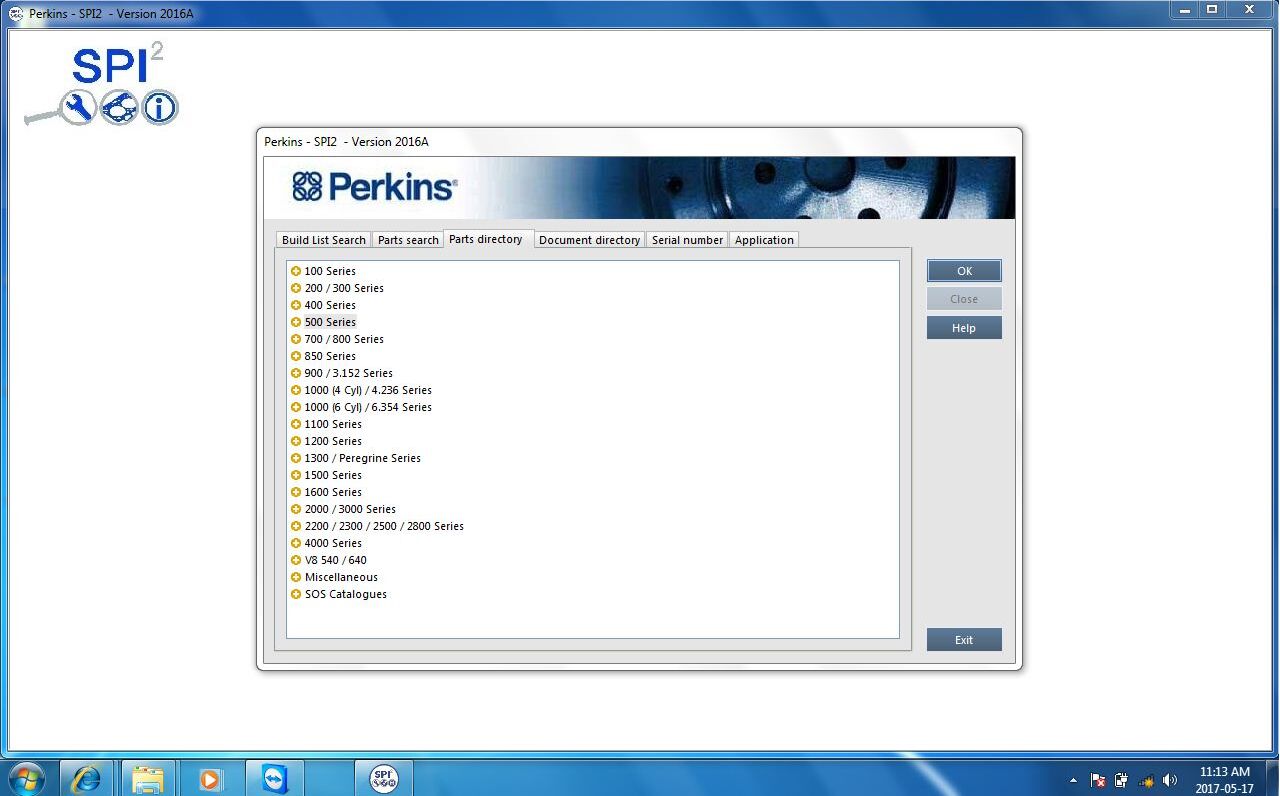1280x796 pixels.
Task: Select 1300 / Peregrine Series label
Action: (x=362, y=458)
